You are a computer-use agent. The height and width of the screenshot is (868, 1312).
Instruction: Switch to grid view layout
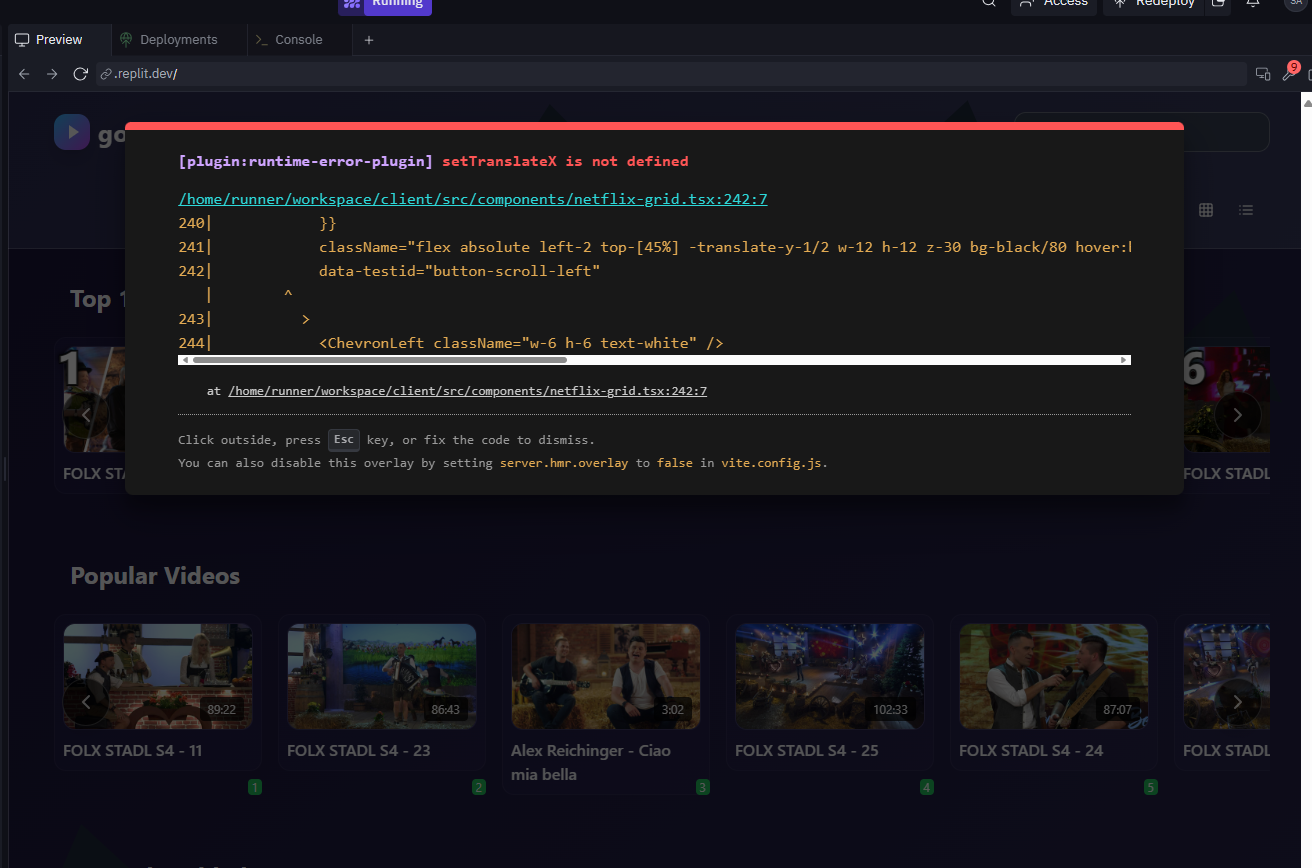(x=1206, y=210)
